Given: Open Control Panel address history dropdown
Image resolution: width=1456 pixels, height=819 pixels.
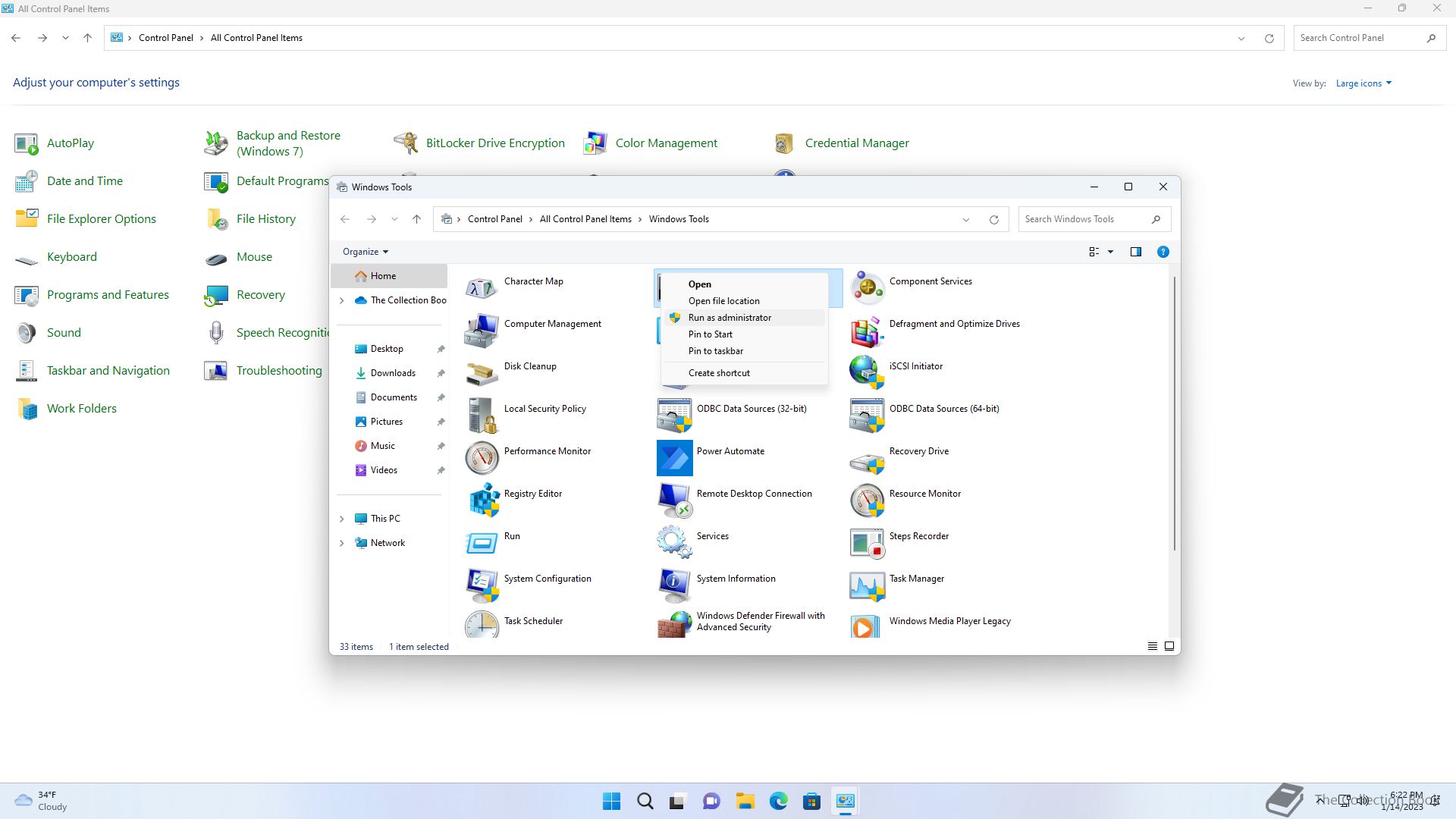Looking at the screenshot, I should 1241,39.
